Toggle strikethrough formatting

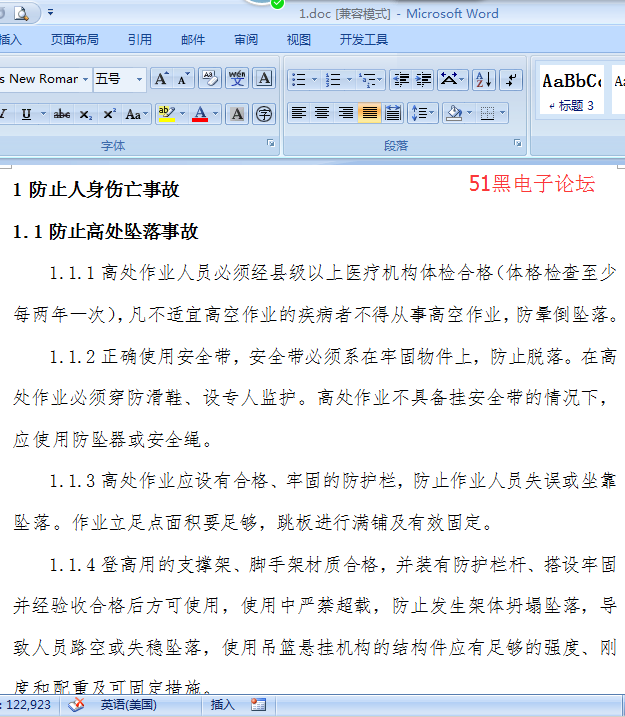(x=62, y=114)
